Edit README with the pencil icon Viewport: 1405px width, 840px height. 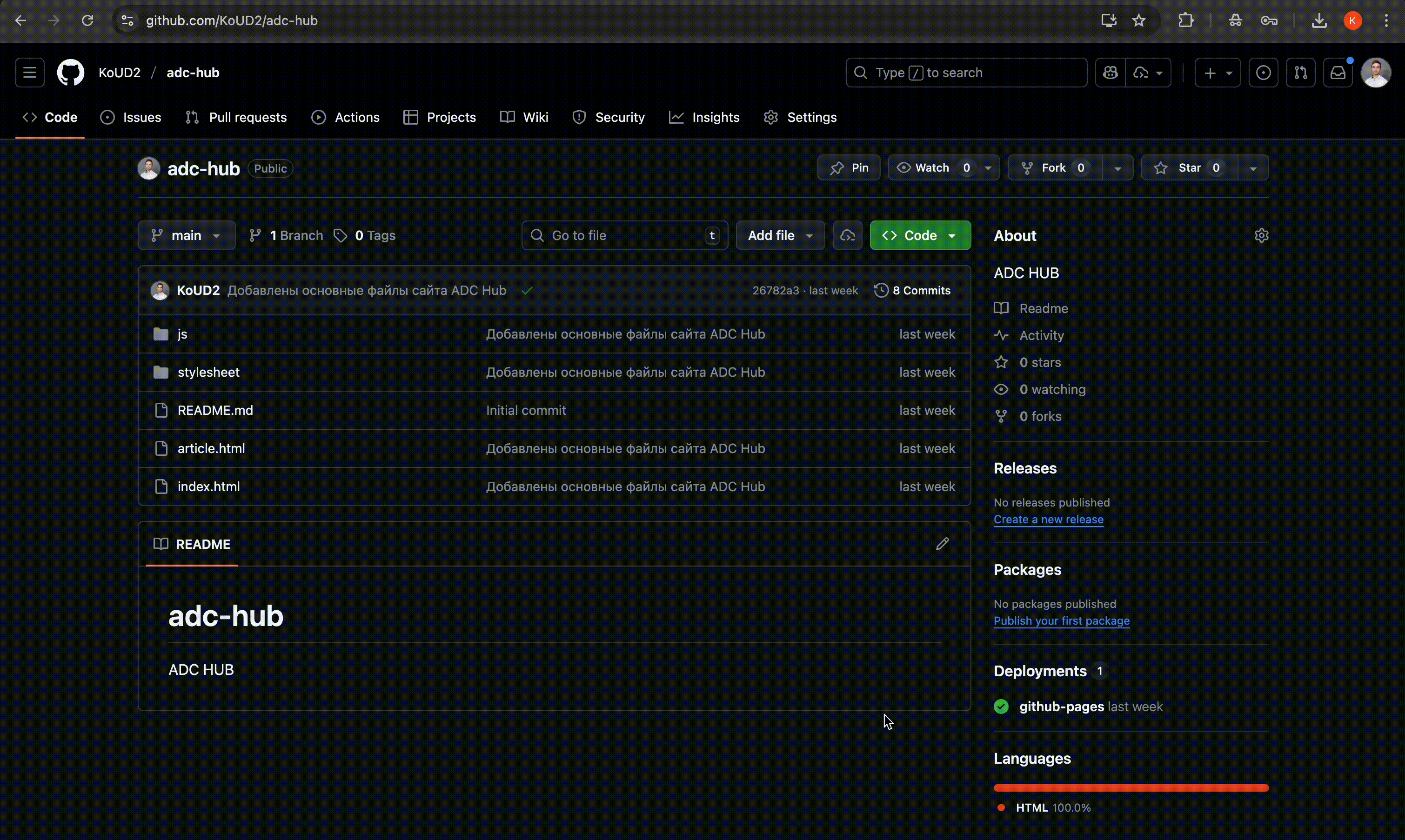(943, 544)
